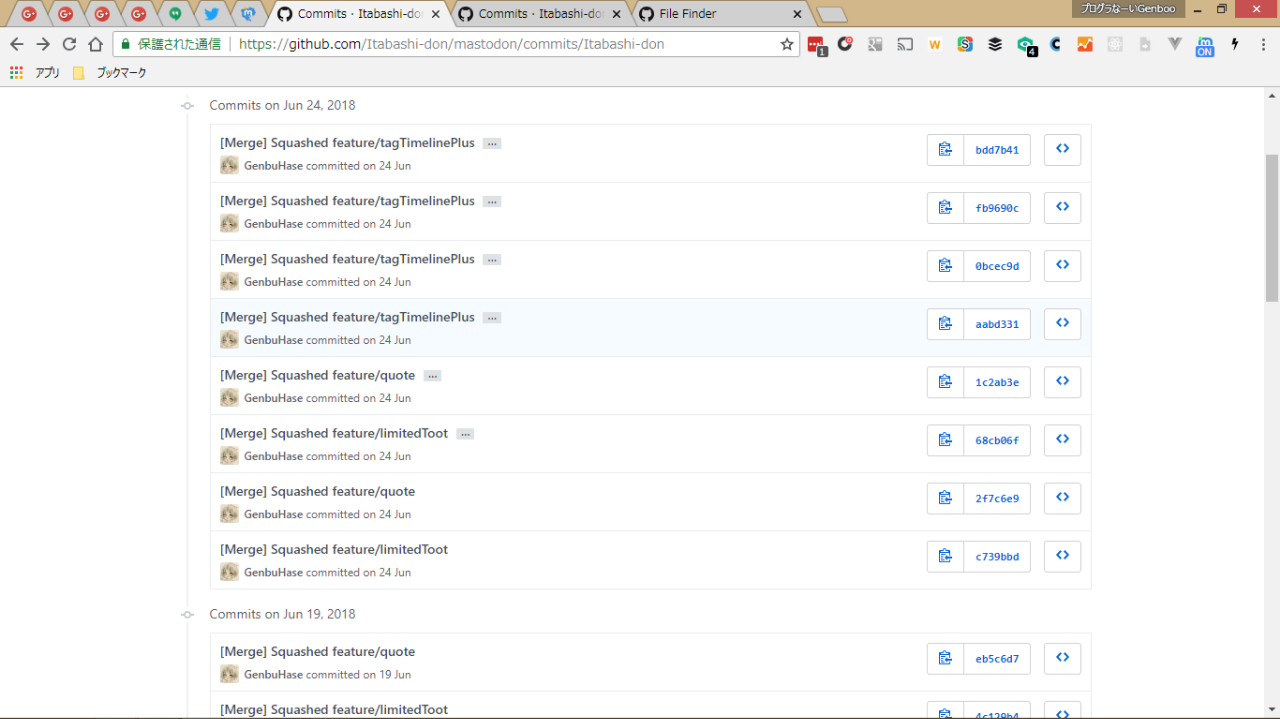Bookmark this page with the star icon
The image size is (1280, 719).
(x=787, y=44)
